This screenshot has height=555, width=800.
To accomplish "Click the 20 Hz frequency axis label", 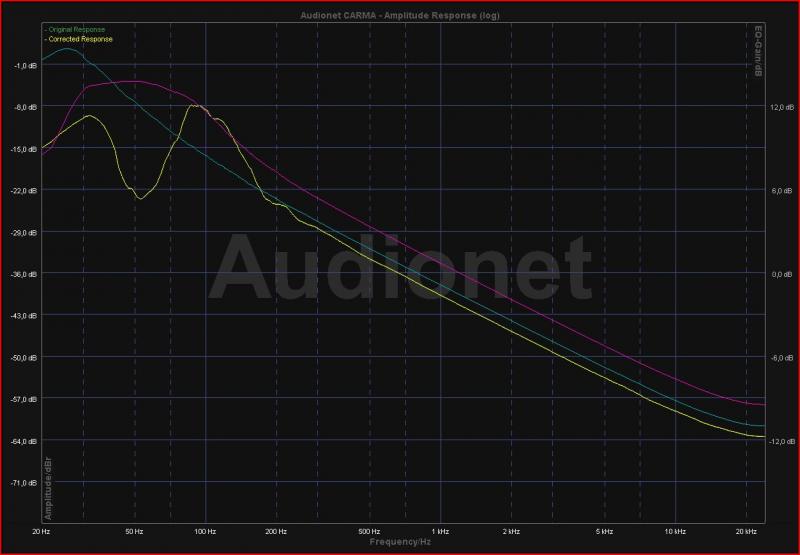I will click(x=42, y=532).
